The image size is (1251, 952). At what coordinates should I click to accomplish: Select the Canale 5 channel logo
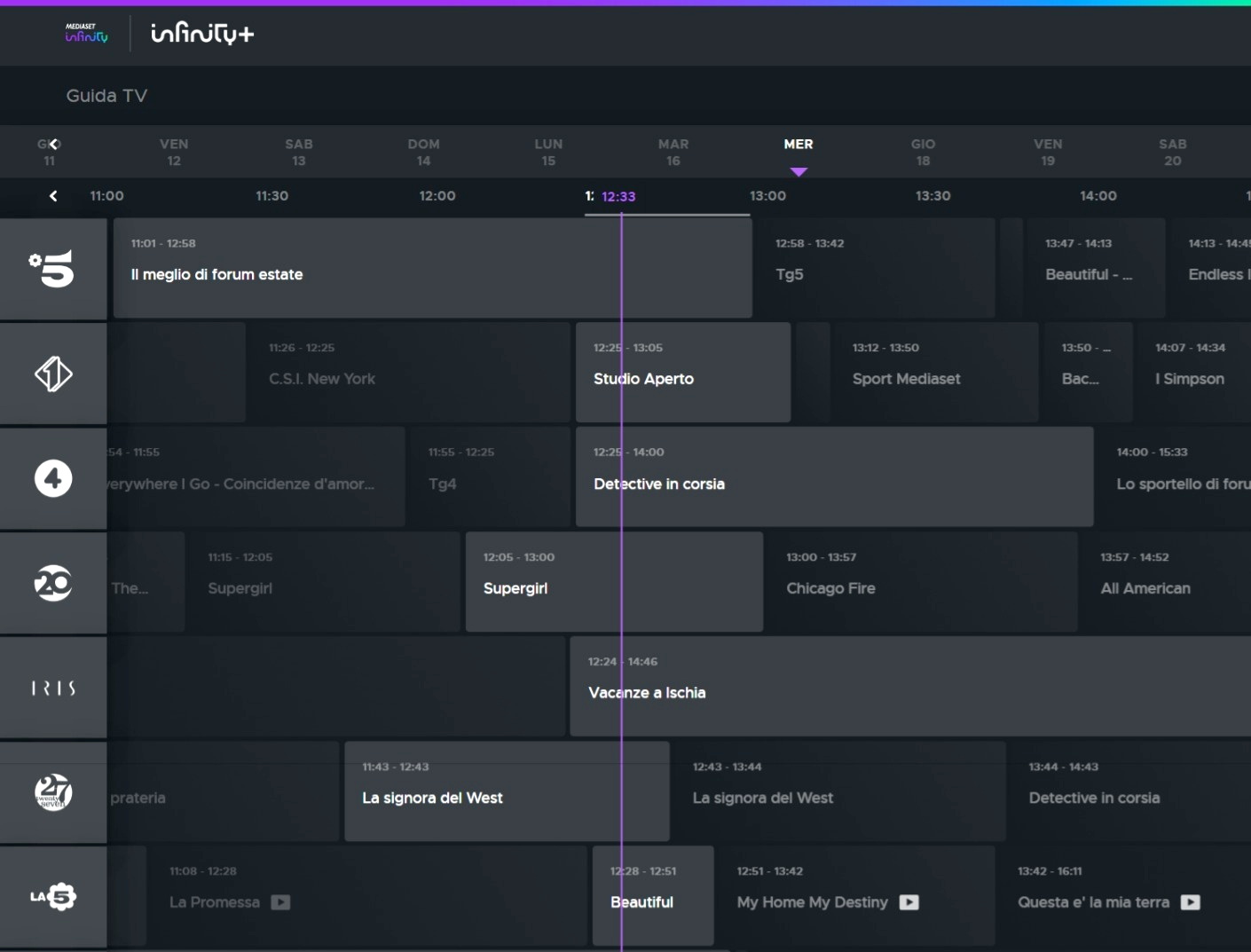point(53,269)
